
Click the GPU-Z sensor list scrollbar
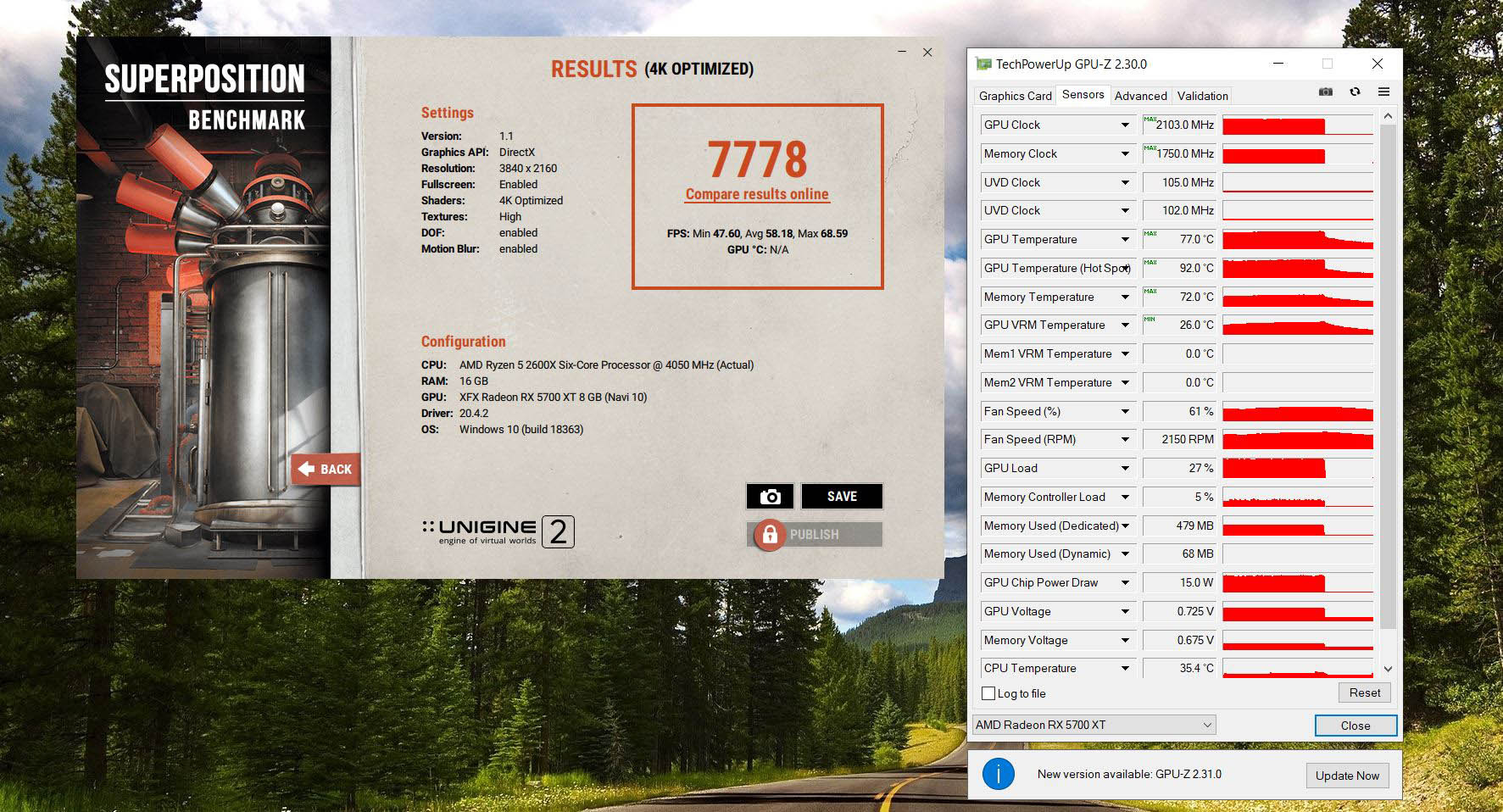click(x=1388, y=377)
